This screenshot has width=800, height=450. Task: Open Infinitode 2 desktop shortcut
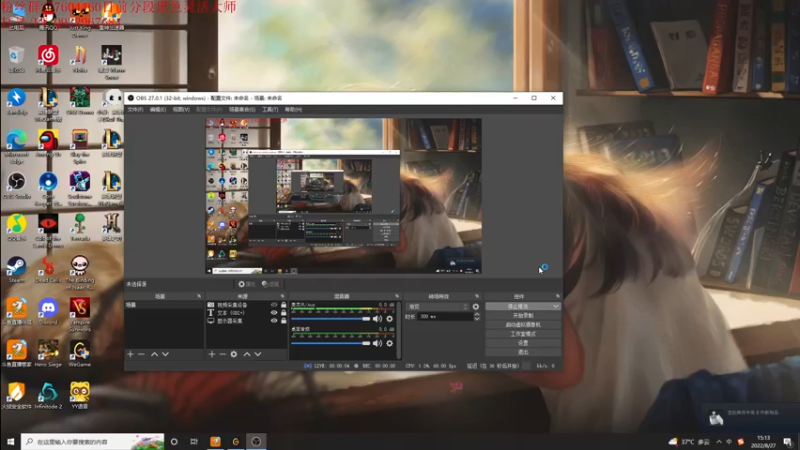tap(48, 396)
